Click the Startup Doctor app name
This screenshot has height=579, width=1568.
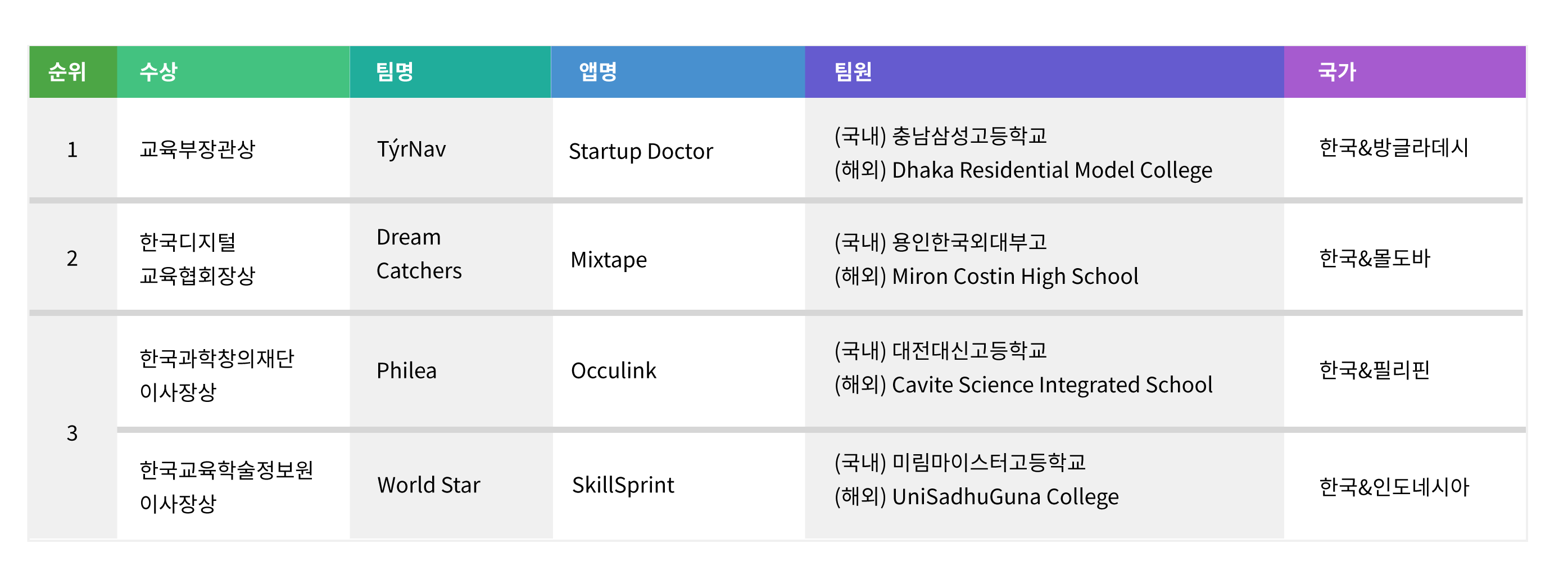click(x=640, y=151)
